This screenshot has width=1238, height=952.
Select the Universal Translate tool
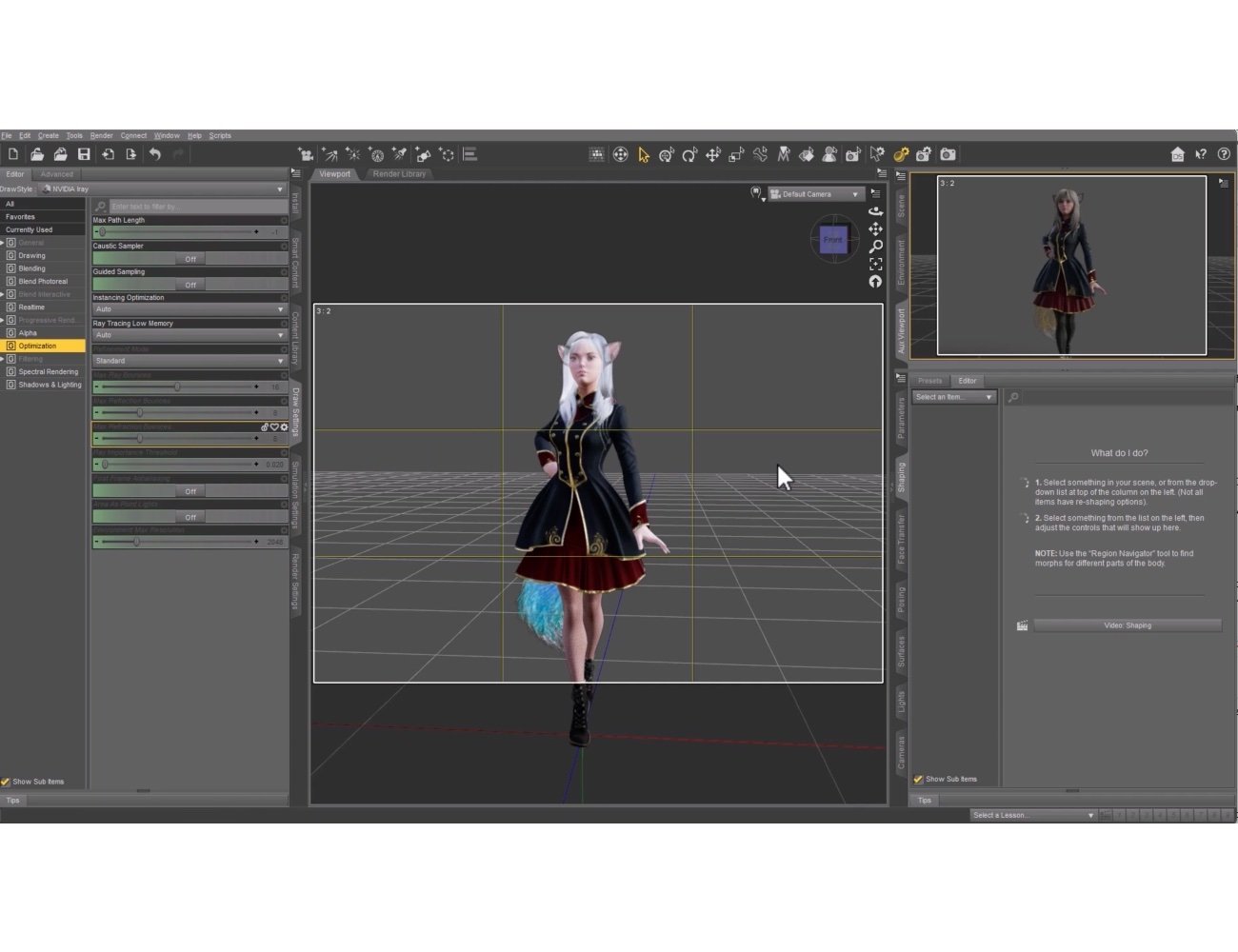click(712, 153)
